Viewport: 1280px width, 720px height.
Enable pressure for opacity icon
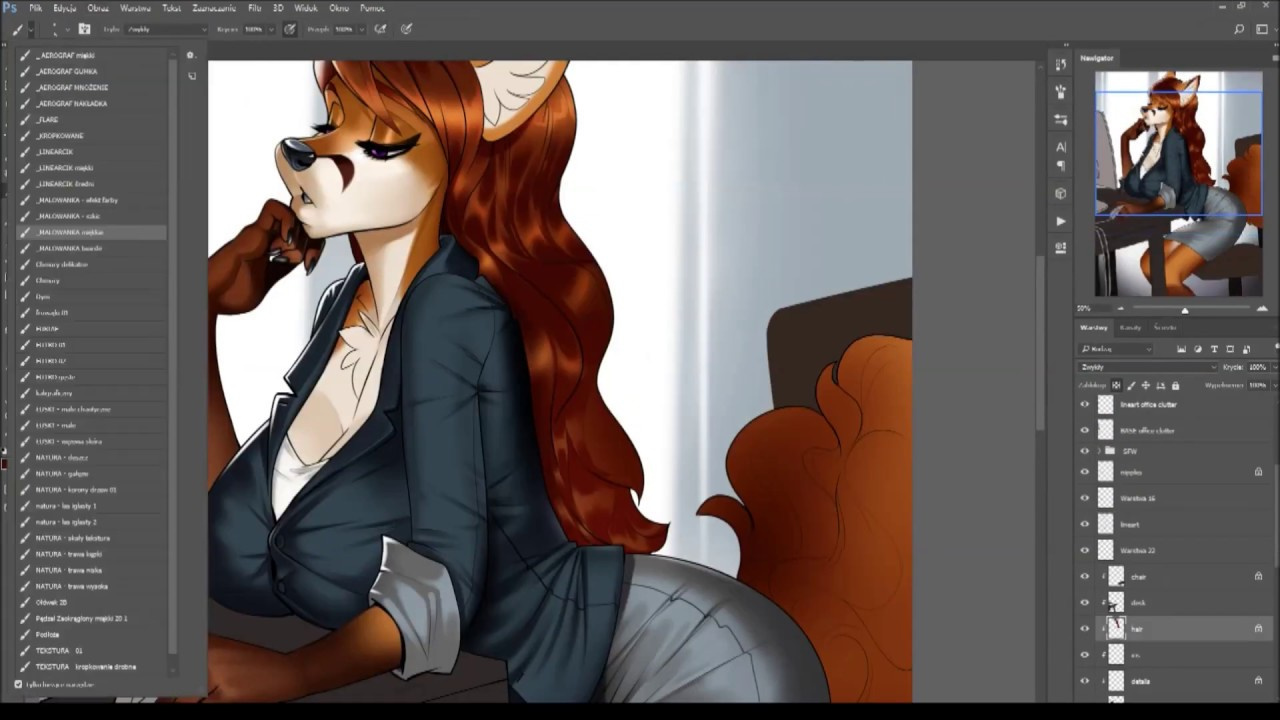click(290, 29)
